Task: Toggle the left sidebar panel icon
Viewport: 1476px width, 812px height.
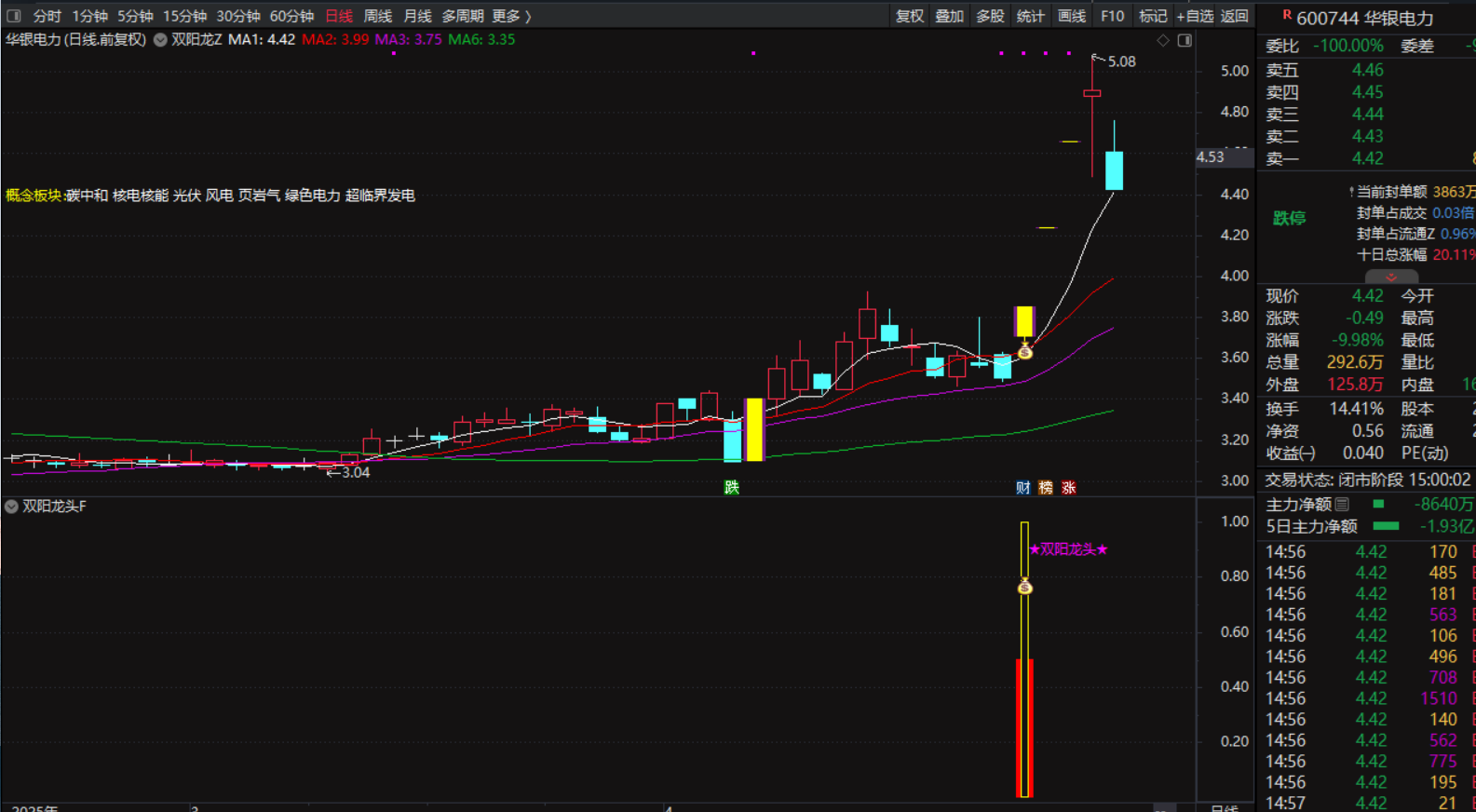Action: tap(14, 16)
